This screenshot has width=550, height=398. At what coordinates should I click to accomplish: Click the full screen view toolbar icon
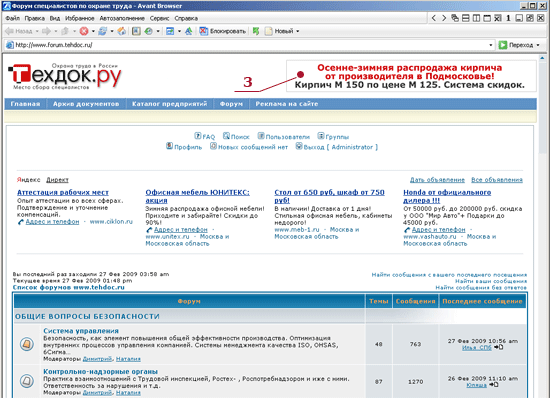coord(170,31)
